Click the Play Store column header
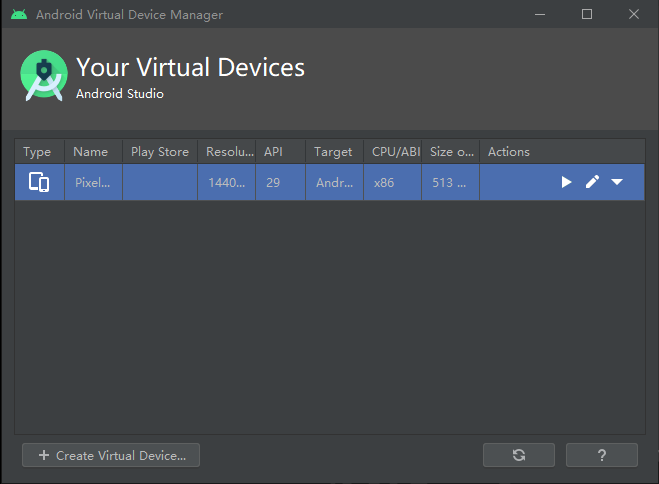The width and height of the screenshot is (659, 484). click(x=160, y=151)
